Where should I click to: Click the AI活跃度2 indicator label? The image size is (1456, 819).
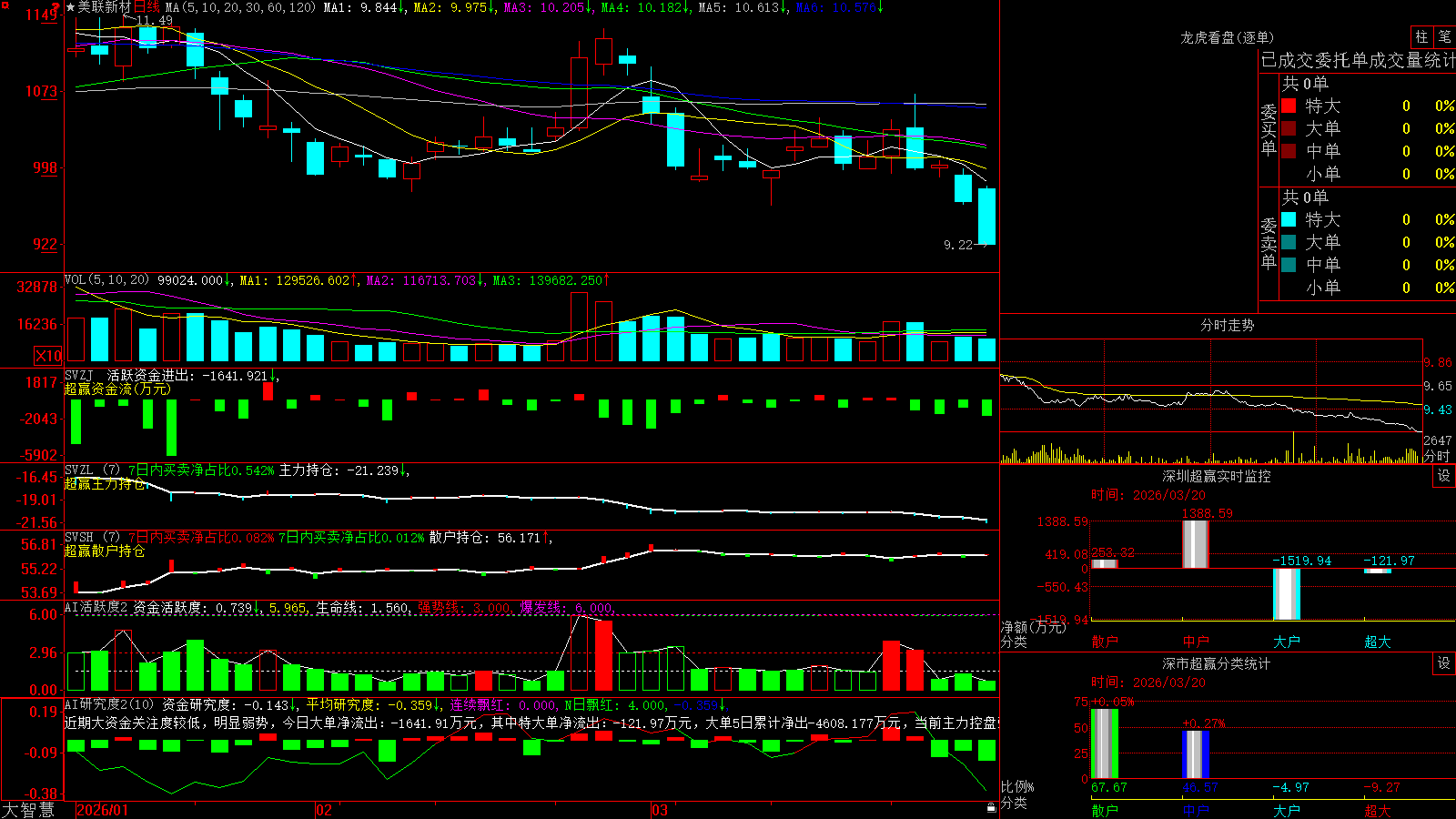(x=96, y=608)
